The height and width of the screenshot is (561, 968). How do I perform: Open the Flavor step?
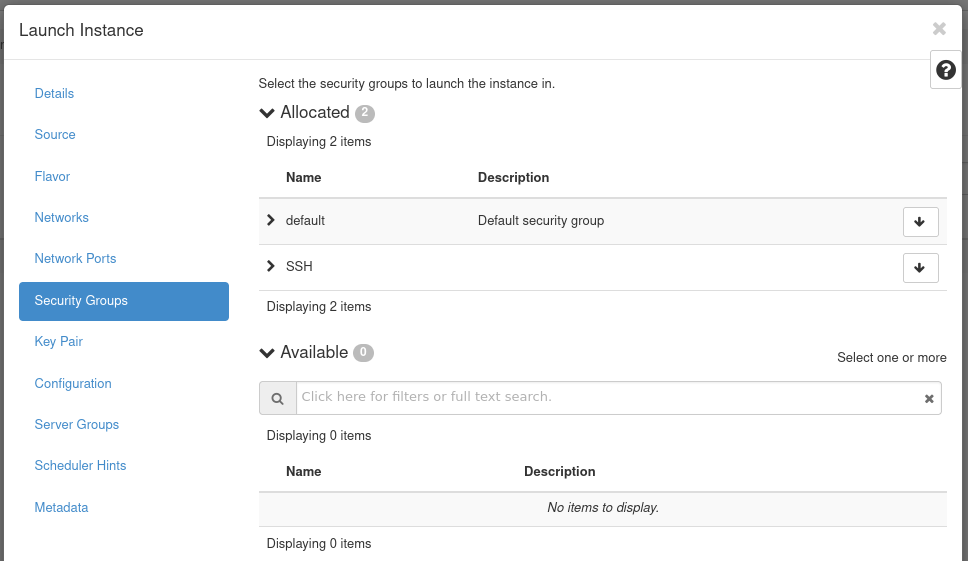click(x=52, y=176)
